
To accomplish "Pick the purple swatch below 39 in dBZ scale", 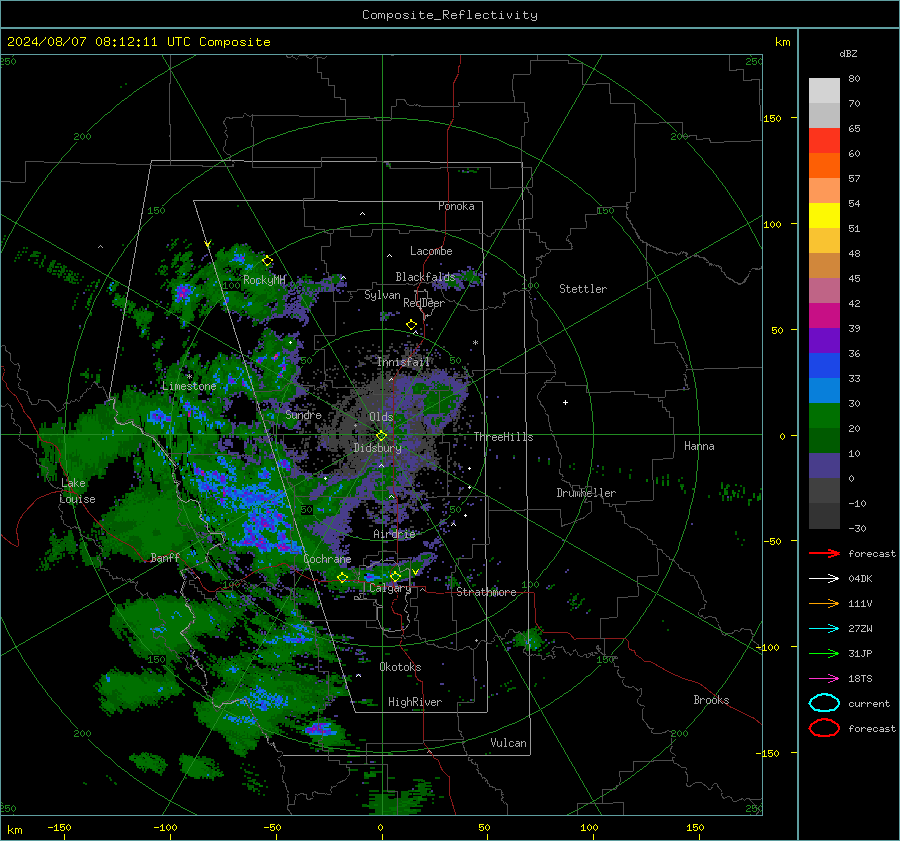I will (824, 340).
